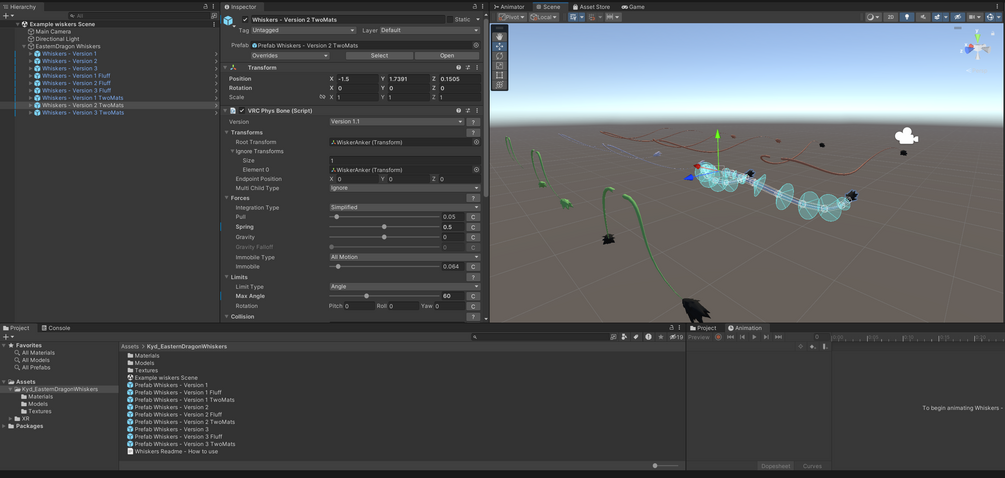Image resolution: width=1005 pixels, height=478 pixels.
Task: Open Multi Child Type dropdown
Action: point(404,188)
